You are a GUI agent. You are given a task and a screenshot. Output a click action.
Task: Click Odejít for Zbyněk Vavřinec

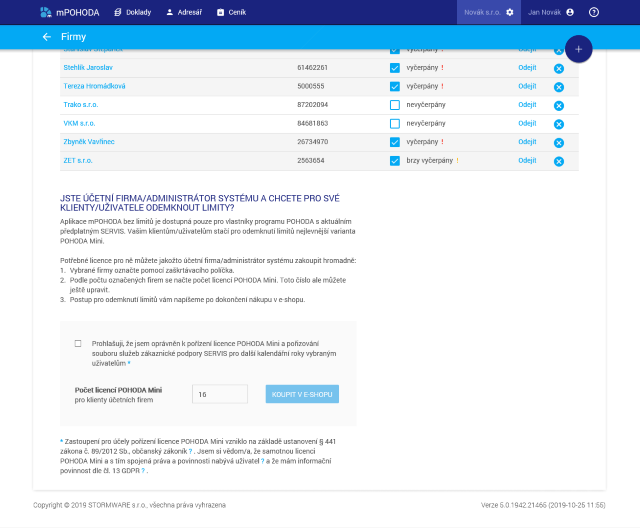[x=527, y=142]
